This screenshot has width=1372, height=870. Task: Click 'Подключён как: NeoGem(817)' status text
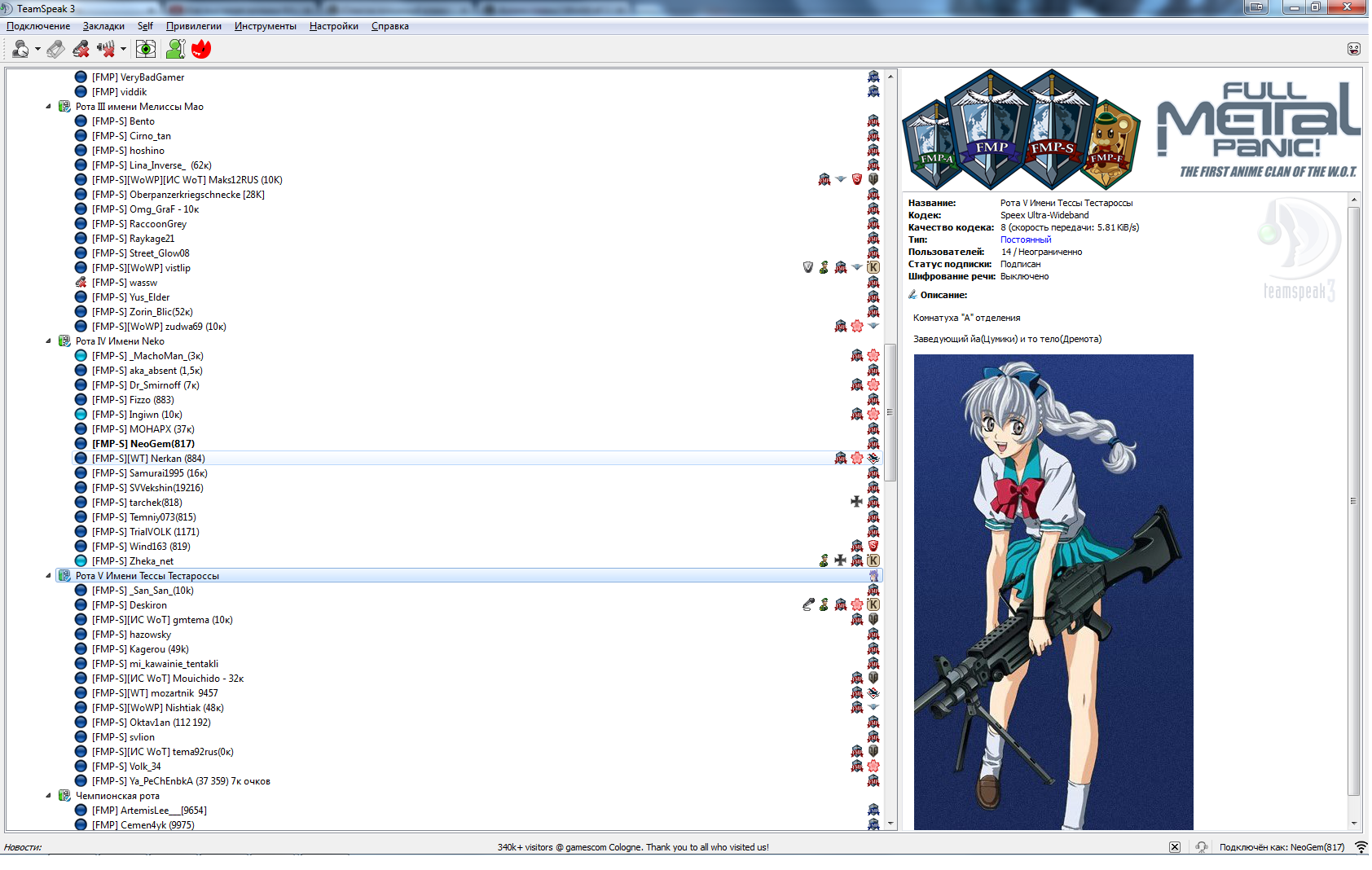point(1282,847)
